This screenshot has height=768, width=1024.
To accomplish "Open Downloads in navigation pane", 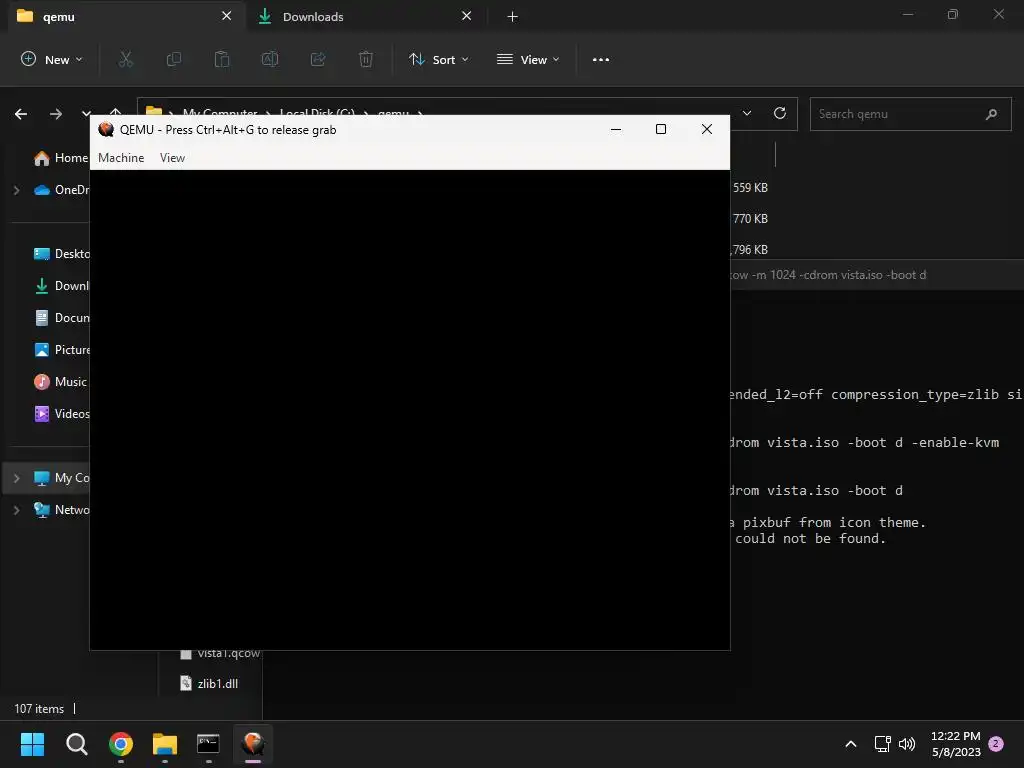I will tap(61, 285).
